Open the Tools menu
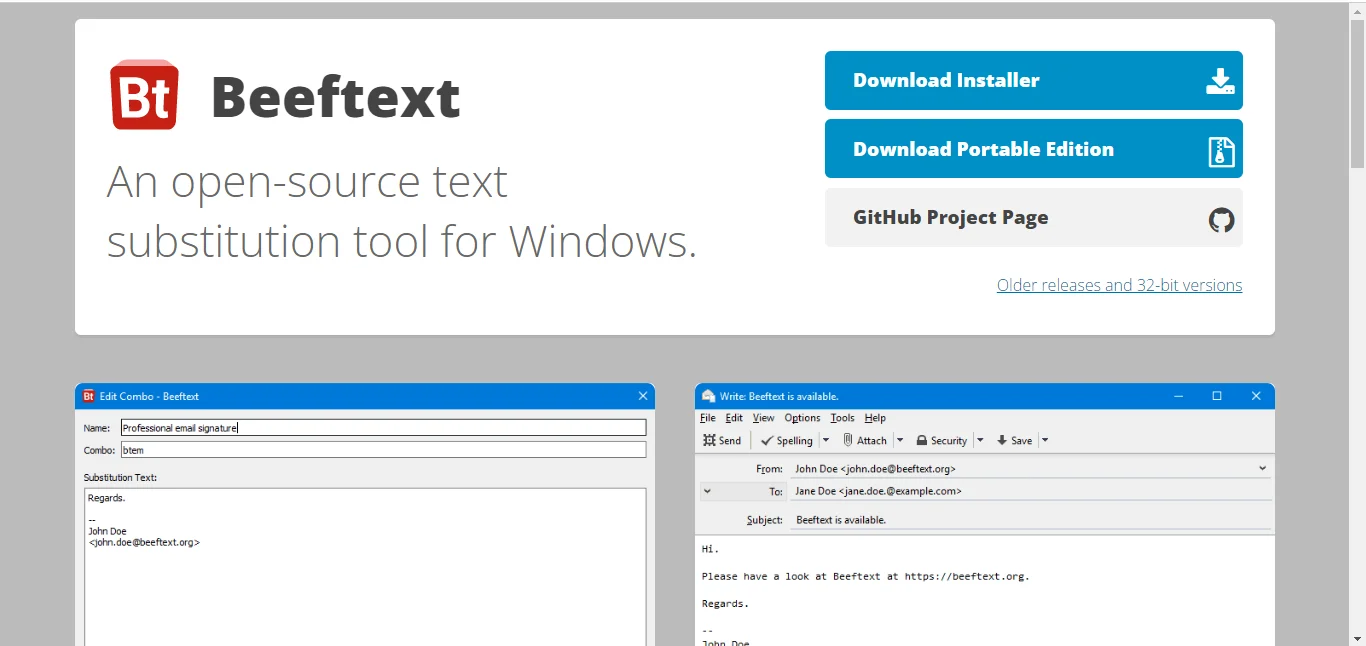1366x646 pixels. click(x=843, y=418)
